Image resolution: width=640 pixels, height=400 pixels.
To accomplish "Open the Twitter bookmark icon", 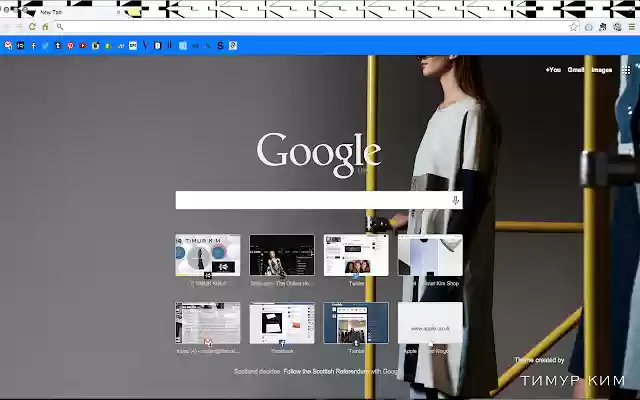I will (45, 46).
